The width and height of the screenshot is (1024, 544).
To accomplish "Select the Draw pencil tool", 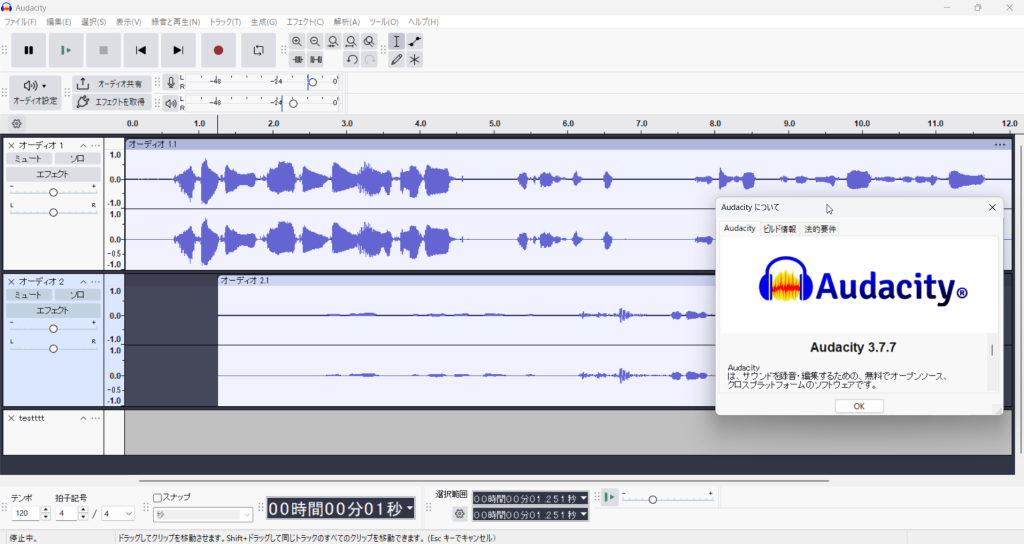I will (x=396, y=59).
